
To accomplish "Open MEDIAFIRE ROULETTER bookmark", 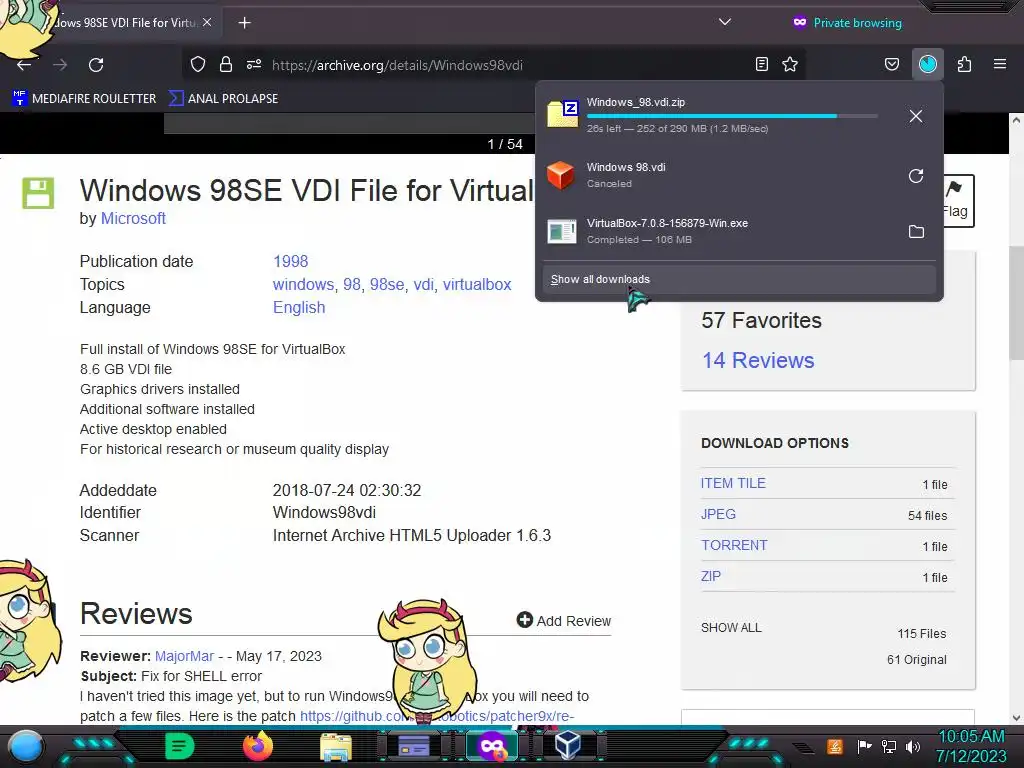I will pyautogui.click(x=84, y=99).
